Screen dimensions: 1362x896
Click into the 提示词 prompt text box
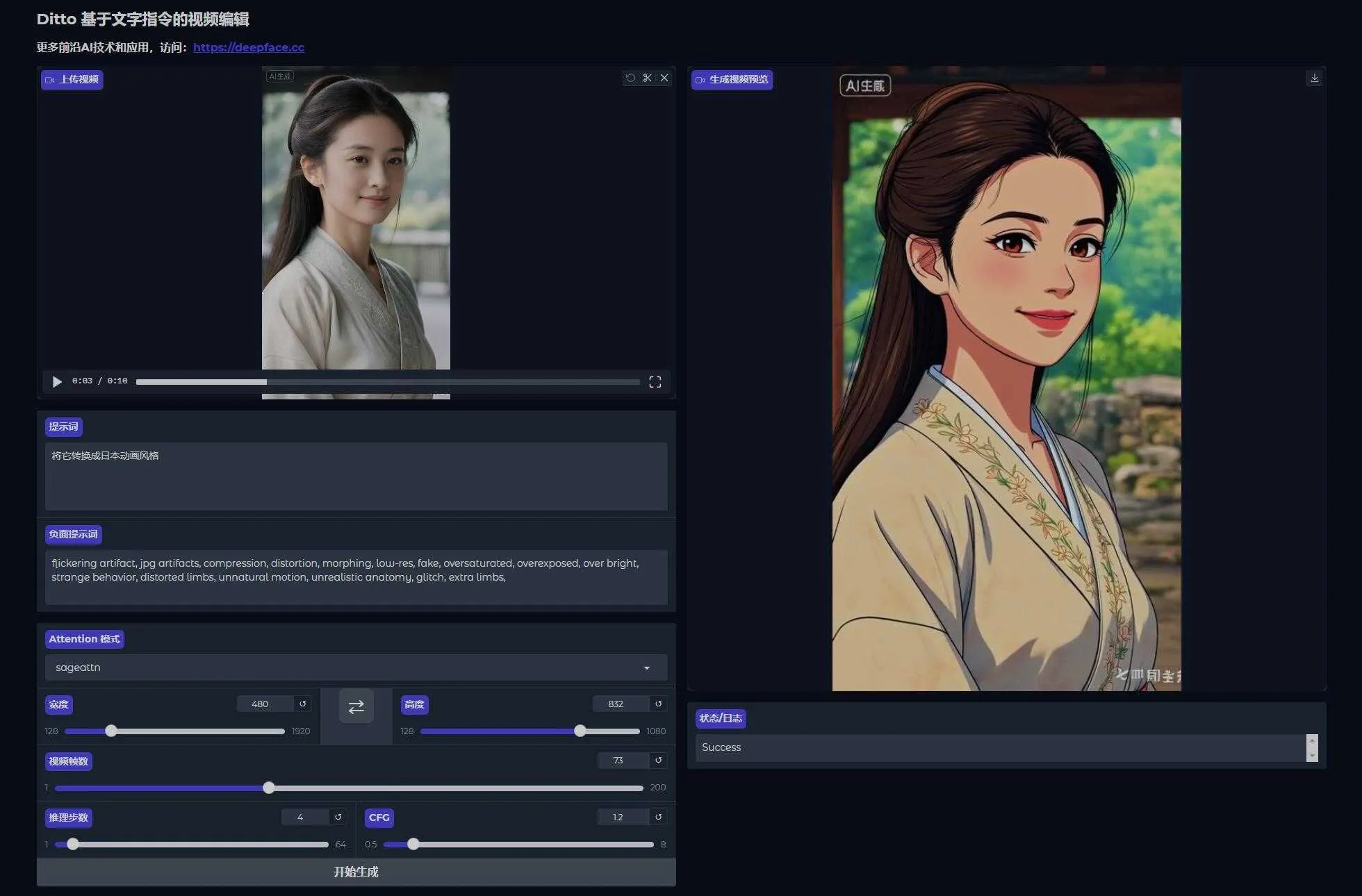click(x=356, y=476)
